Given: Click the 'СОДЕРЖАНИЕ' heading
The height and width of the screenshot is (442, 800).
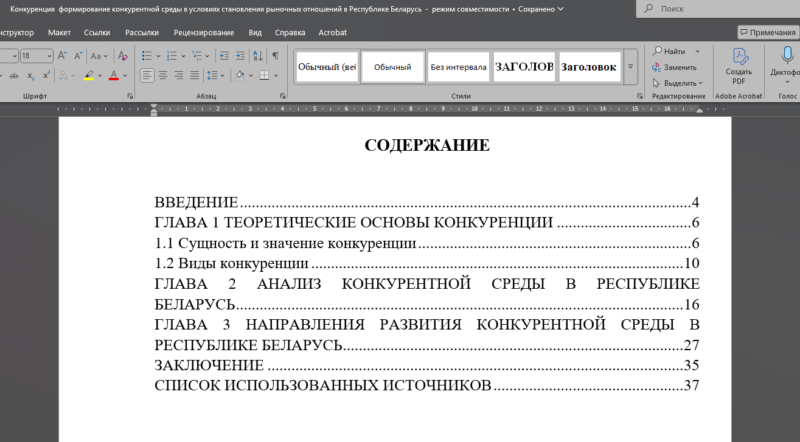Looking at the screenshot, I should point(427,145).
